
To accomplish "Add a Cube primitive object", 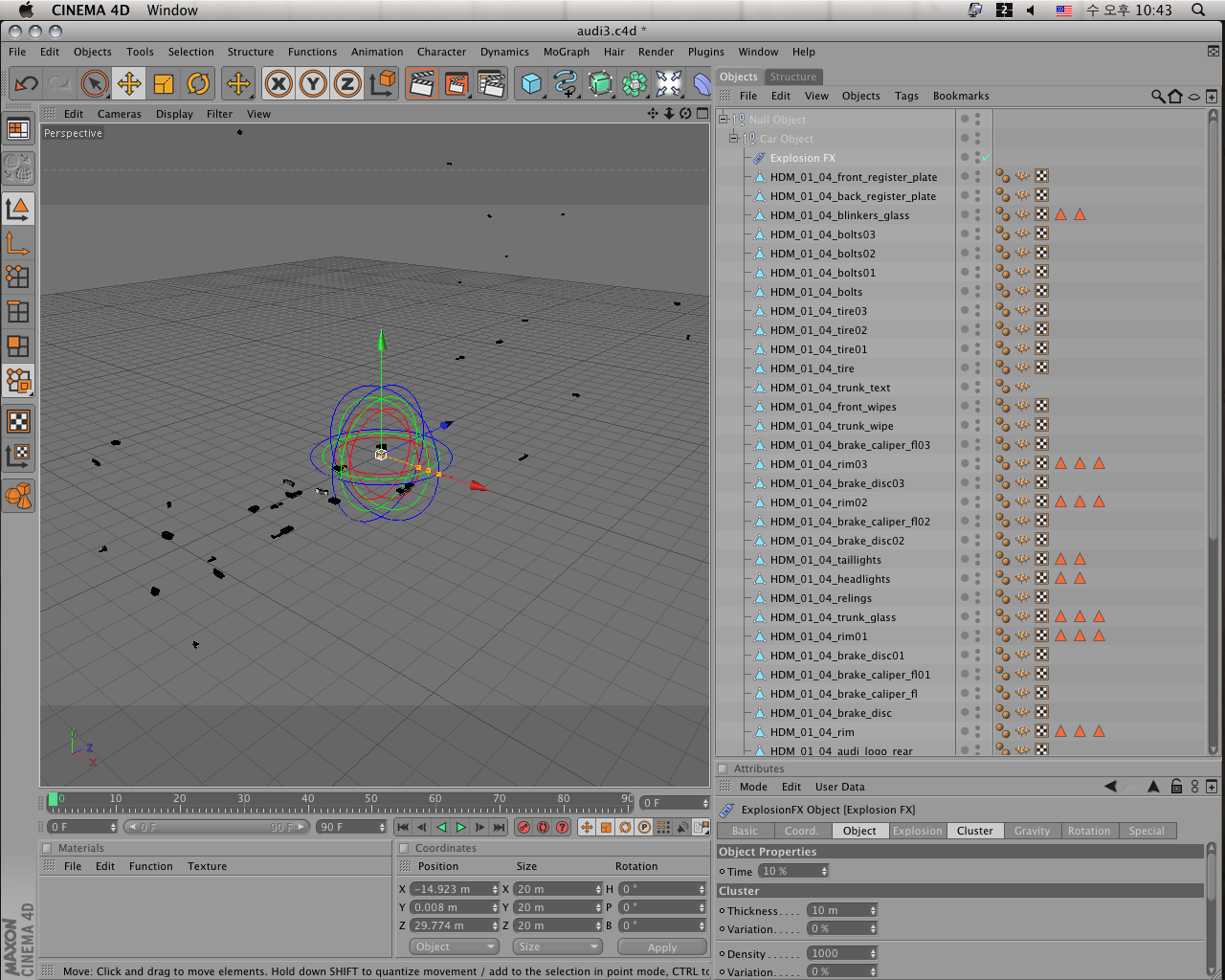I will [x=531, y=84].
